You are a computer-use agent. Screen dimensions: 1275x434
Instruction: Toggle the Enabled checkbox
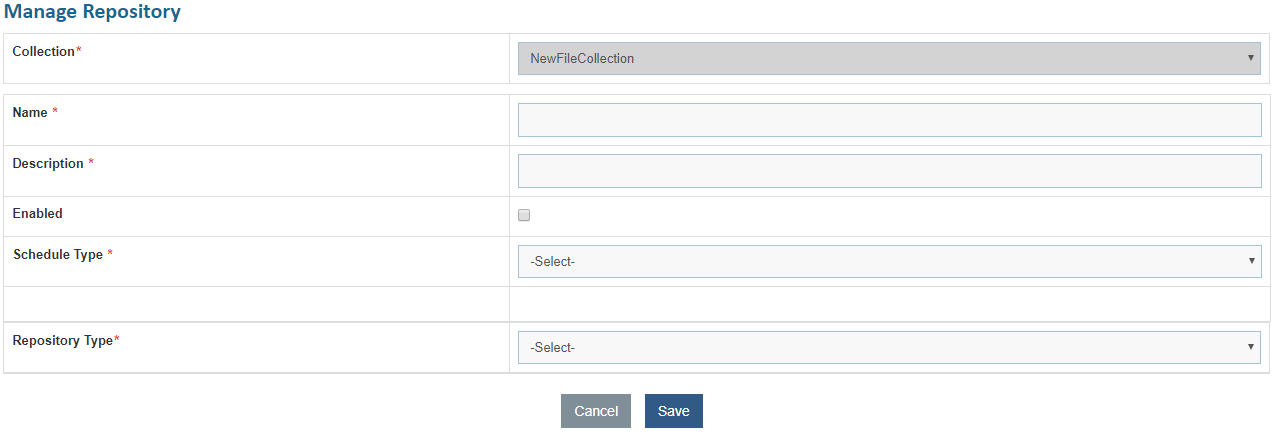tap(524, 215)
